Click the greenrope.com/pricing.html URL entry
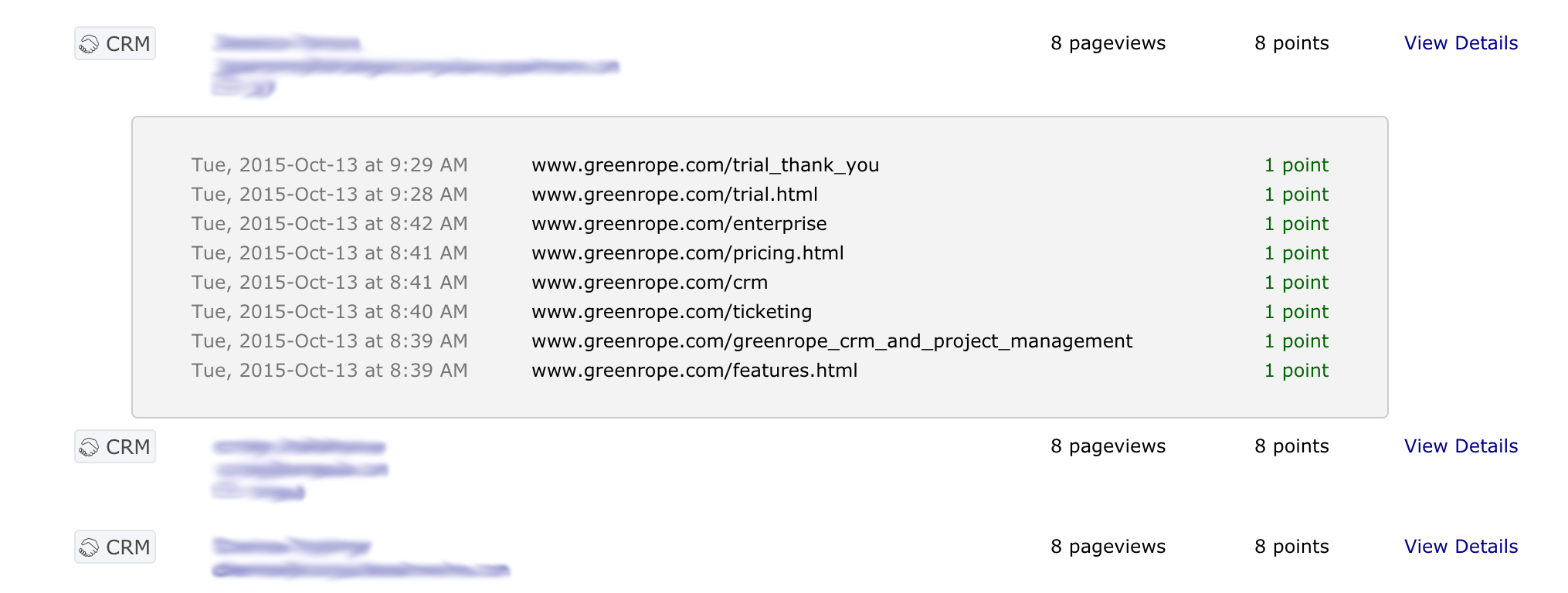 click(x=687, y=253)
